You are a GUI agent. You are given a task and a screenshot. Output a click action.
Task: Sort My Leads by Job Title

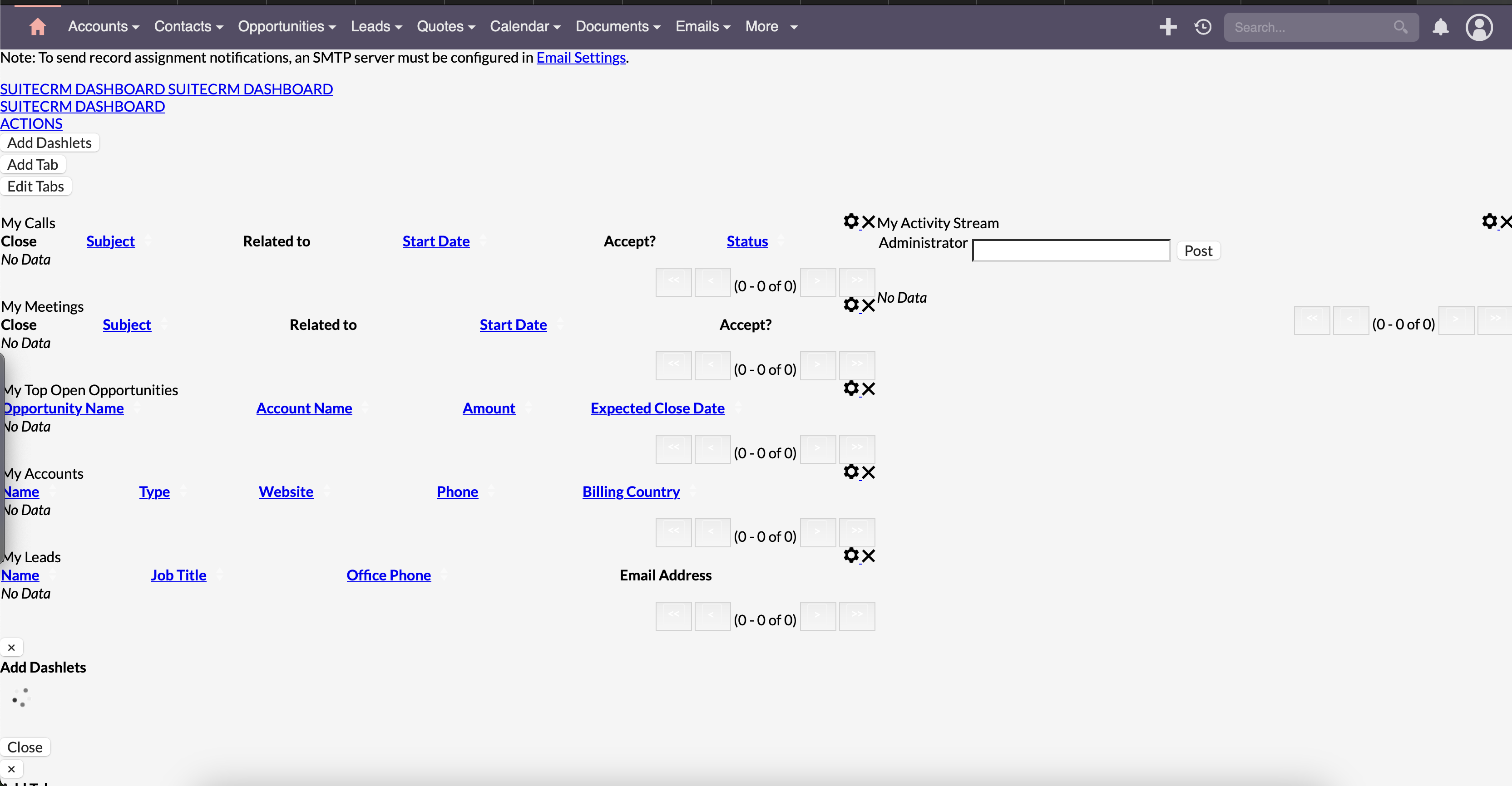(178, 575)
